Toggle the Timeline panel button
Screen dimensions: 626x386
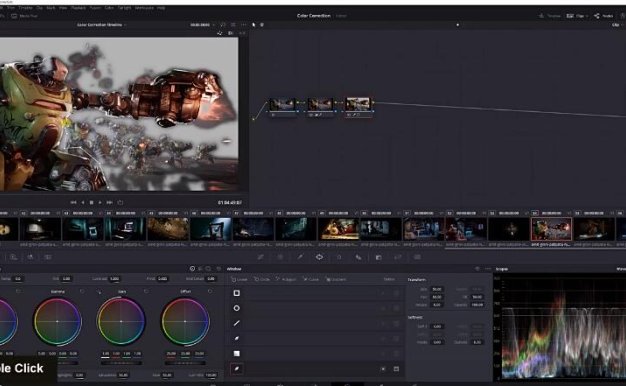coord(550,16)
